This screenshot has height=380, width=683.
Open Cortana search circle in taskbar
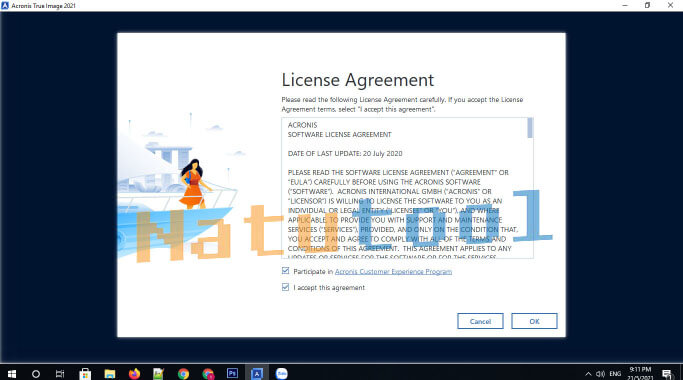[x=36, y=373]
